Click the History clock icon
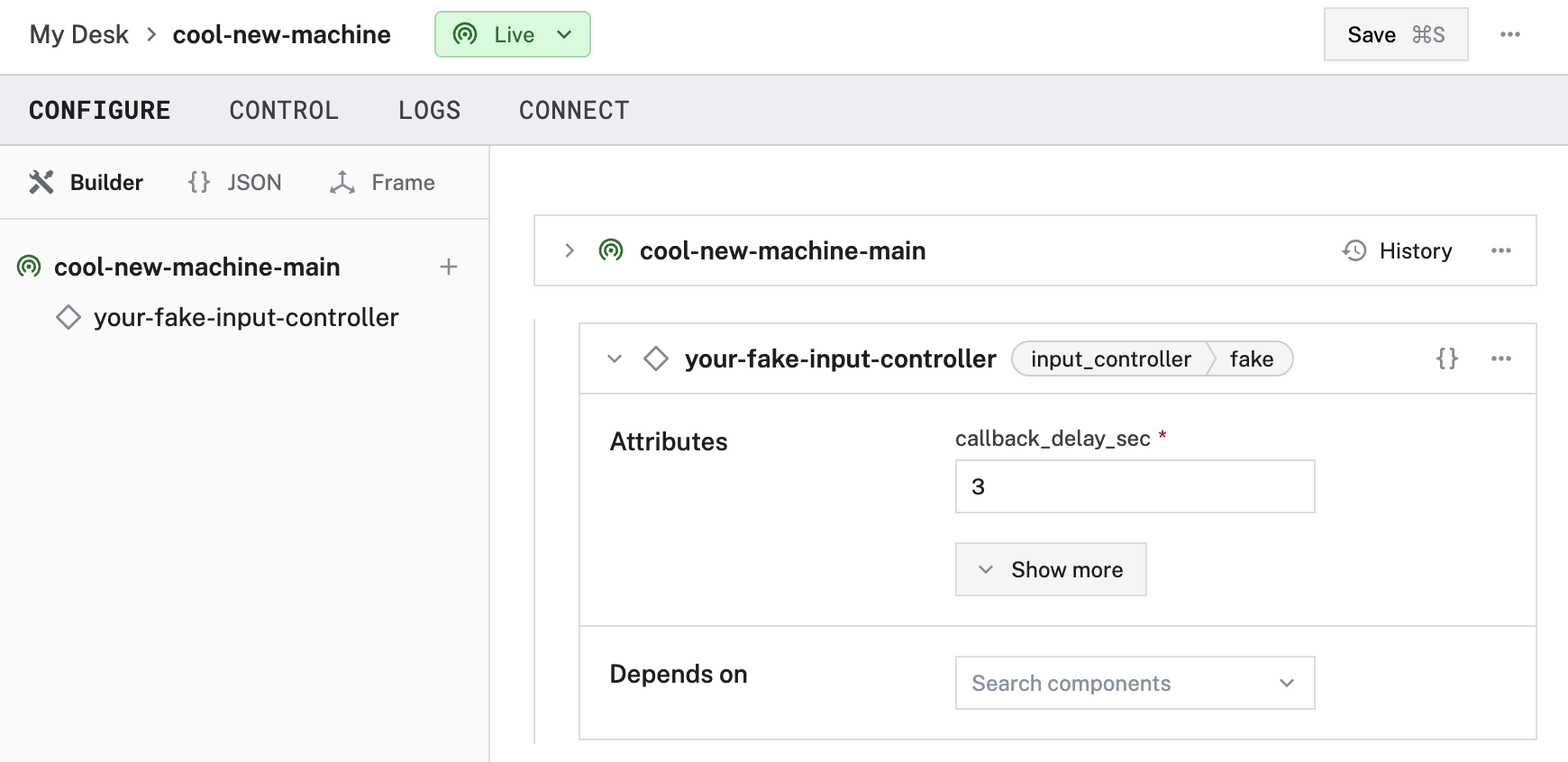This screenshot has height=762, width=1568. [x=1354, y=250]
